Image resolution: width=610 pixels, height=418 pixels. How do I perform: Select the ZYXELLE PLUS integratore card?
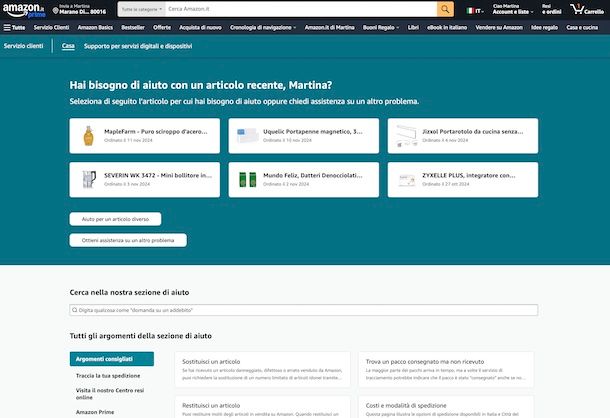463,180
